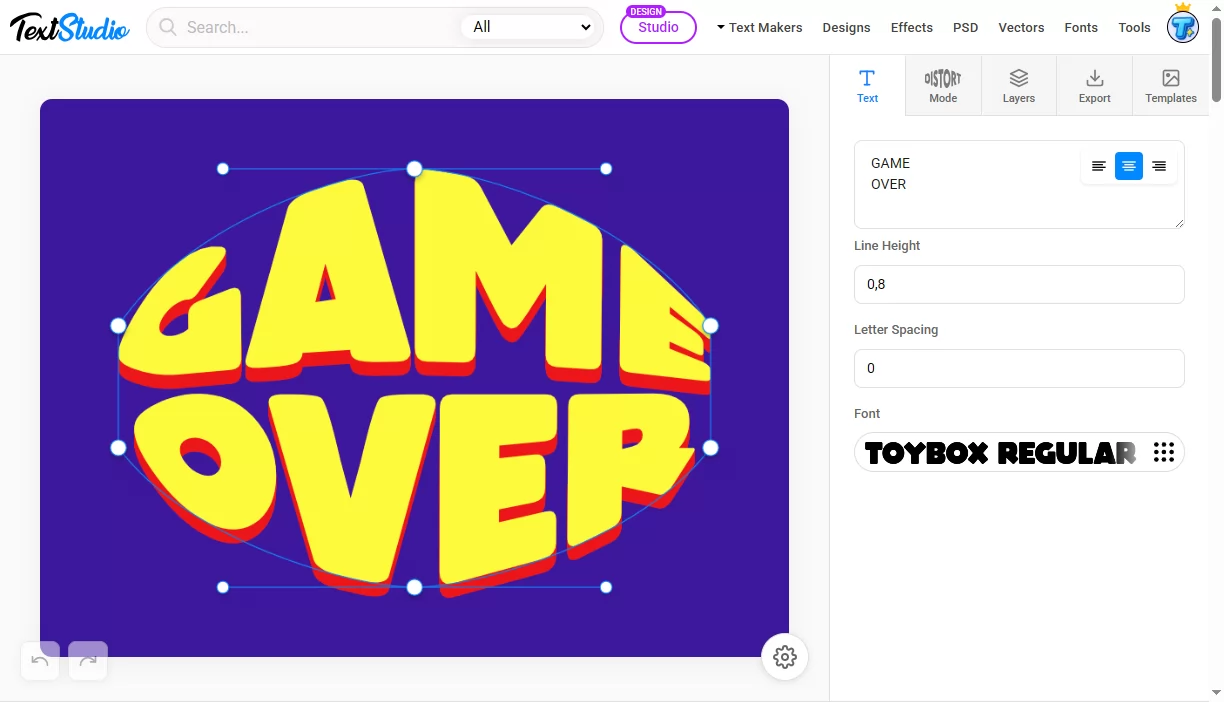
Task: Click the lower right side handle
Action: click(x=711, y=448)
